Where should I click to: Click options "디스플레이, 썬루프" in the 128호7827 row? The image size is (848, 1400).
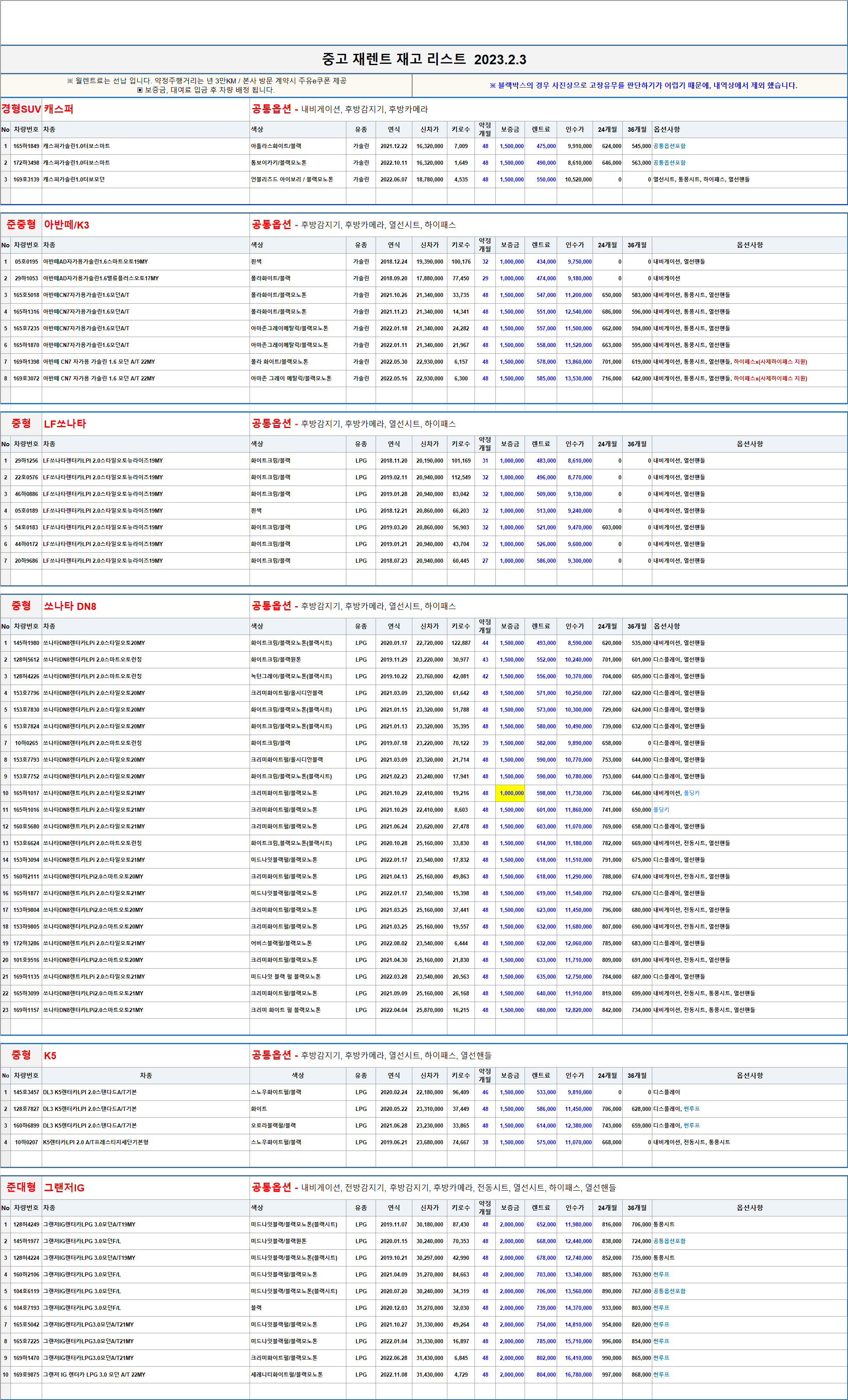[x=676, y=1108]
